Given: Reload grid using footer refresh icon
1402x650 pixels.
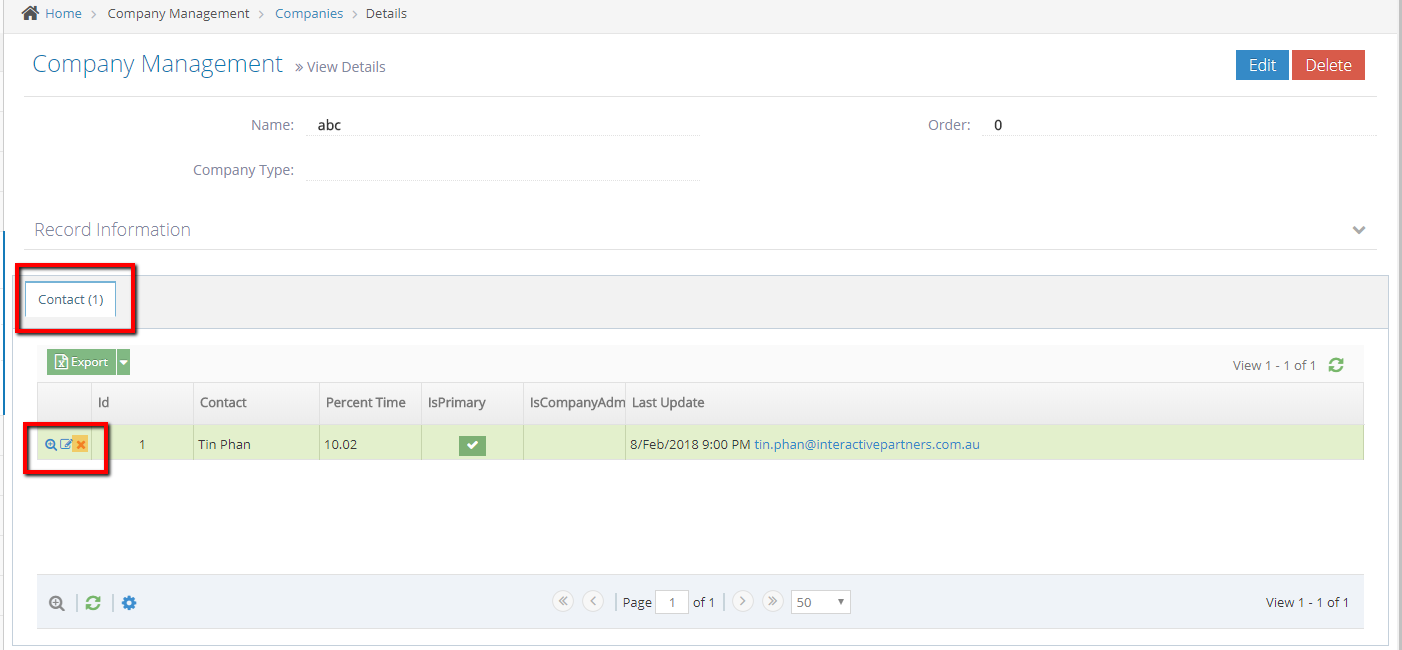Looking at the screenshot, I should click(93, 603).
